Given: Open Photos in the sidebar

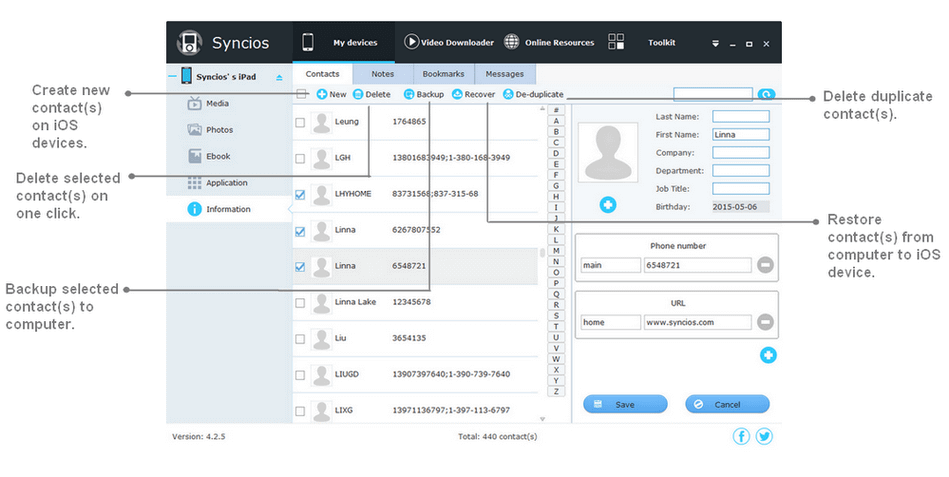Looking at the screenshot, I should tap(210, 130).
